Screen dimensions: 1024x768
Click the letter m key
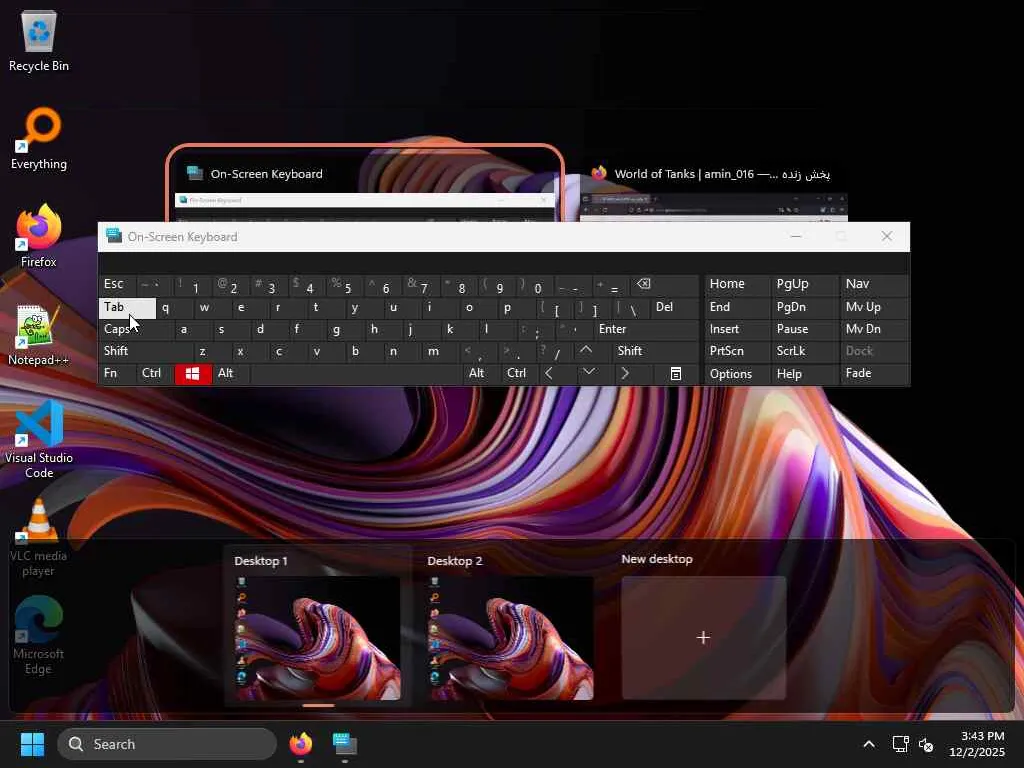coord(441,351)
